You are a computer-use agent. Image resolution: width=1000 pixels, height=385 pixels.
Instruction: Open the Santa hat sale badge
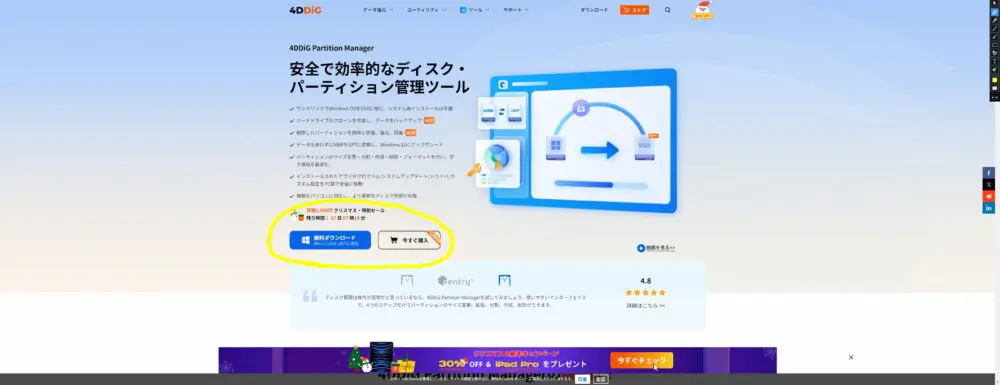click(x=702, y=10)
